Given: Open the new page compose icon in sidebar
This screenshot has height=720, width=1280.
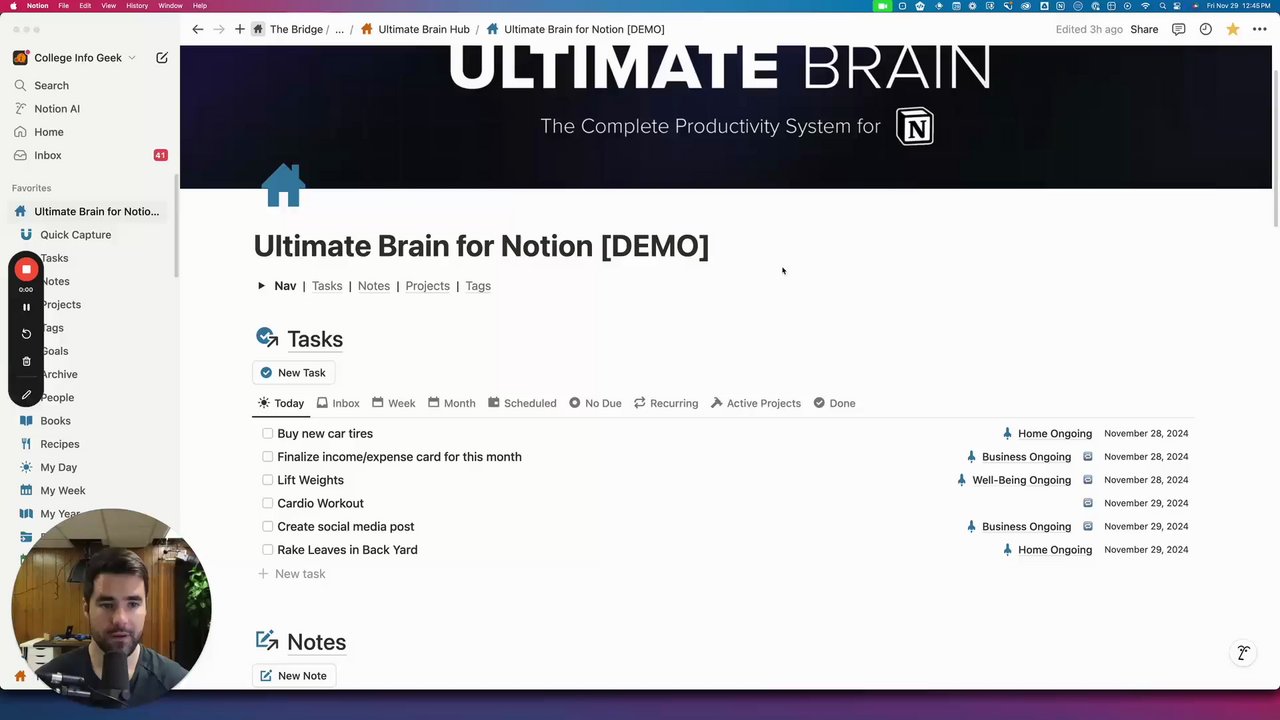Looking at the screenshot, I should click(162, 58).
